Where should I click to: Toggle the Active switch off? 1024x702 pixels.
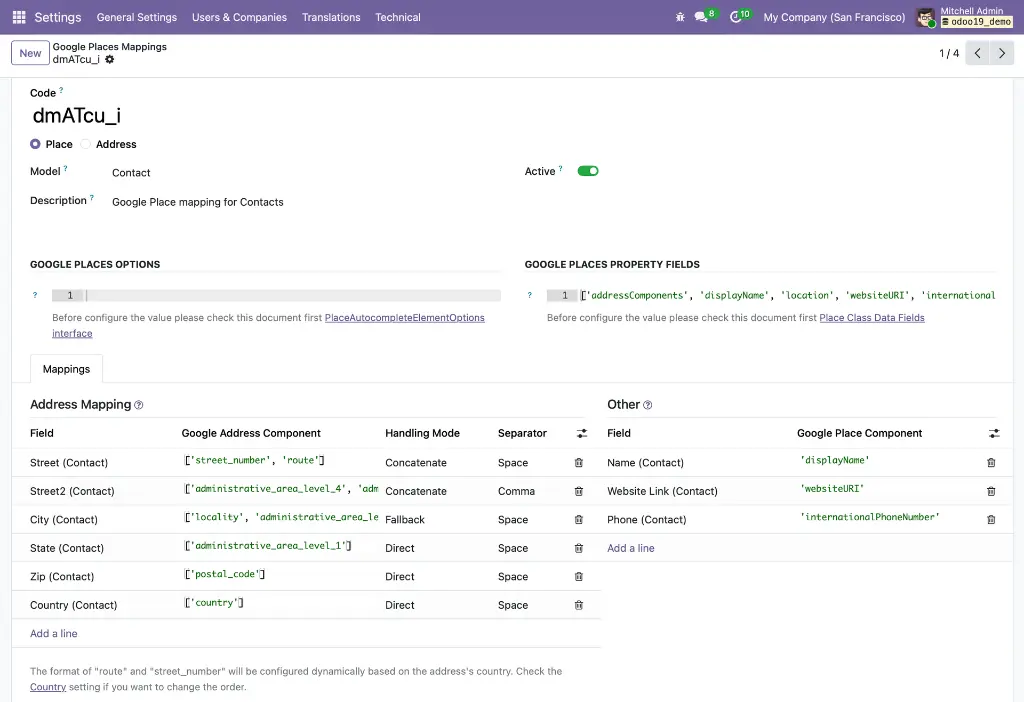pyautogui.click(x=588, y=171)
